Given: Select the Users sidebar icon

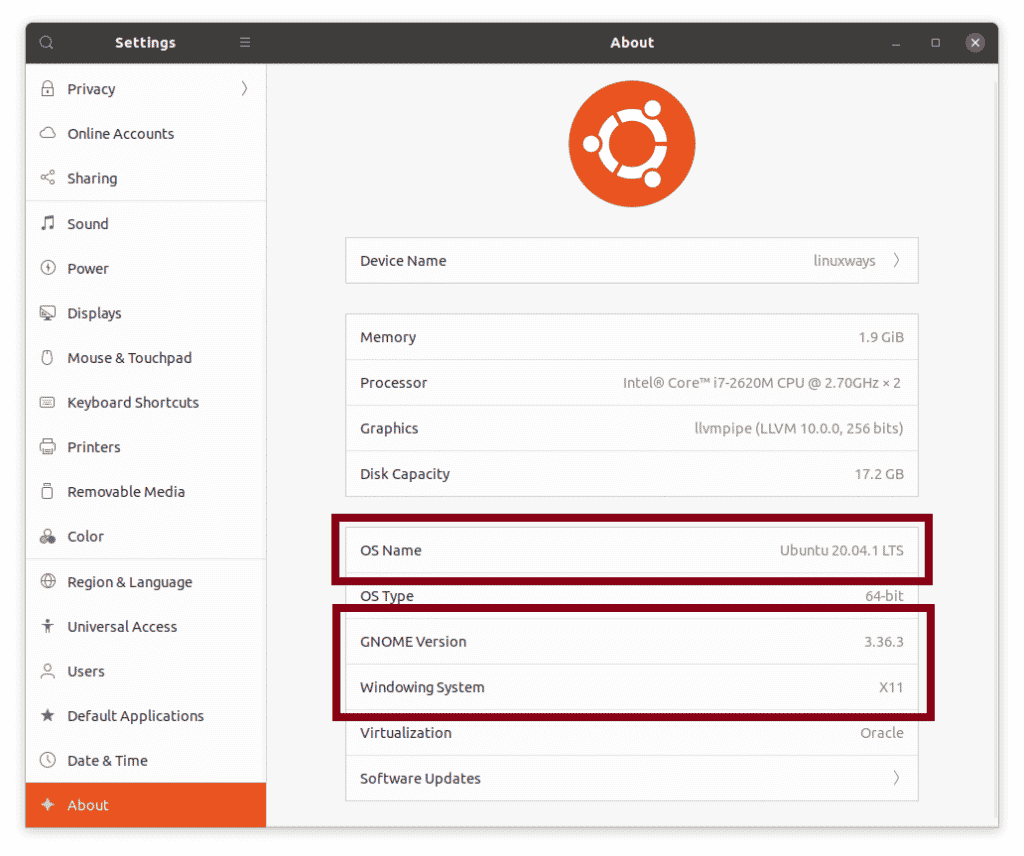Looking at the screenshot, I should (x=48, y=671).
